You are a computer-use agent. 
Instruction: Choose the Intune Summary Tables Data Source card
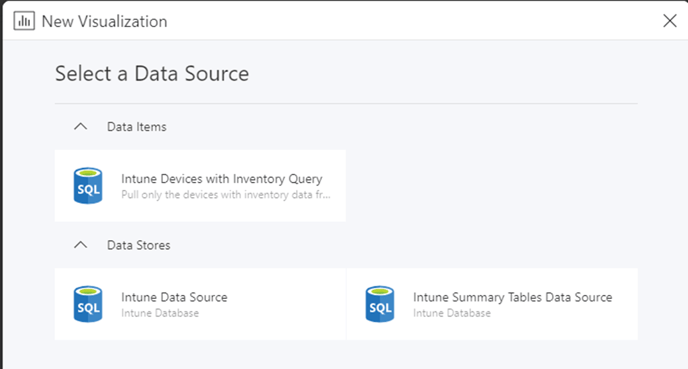[492, 304]
